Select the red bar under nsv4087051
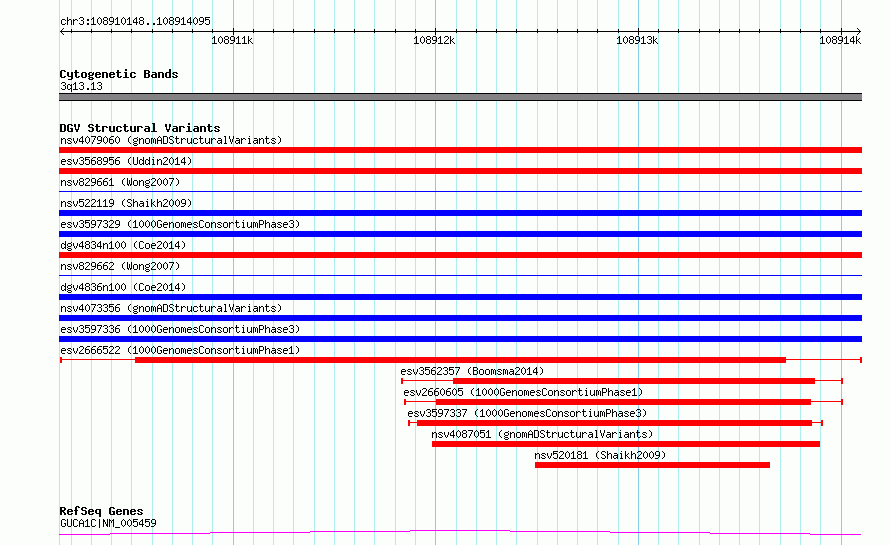Viewport: 890px width, 545px height. [x=626, y=444]
